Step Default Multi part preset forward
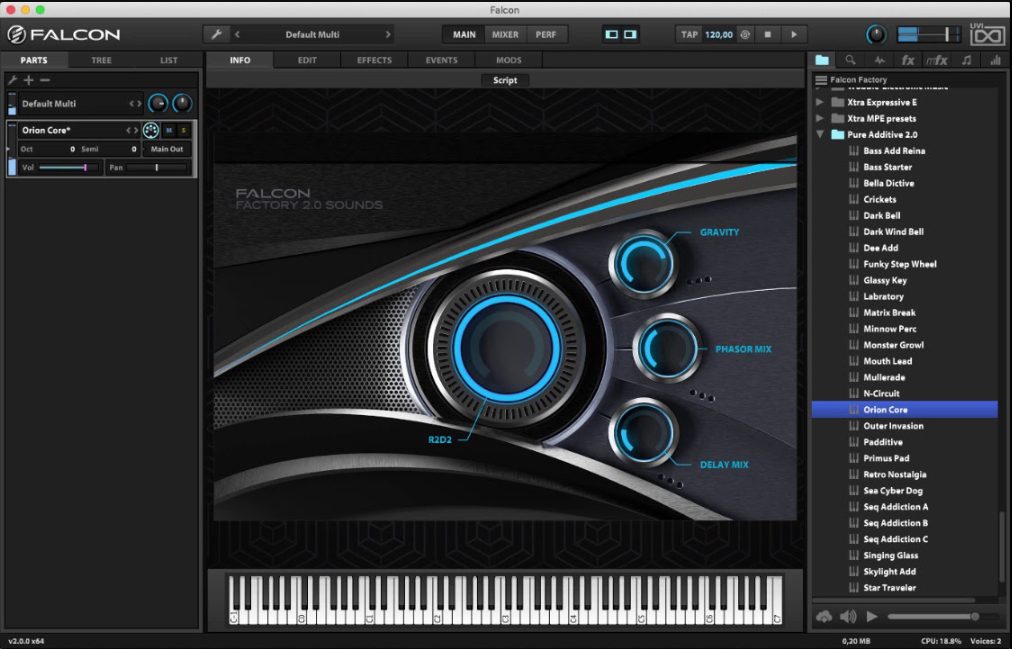Image resolution: width=1012 pixels, height=649 pixels. tap(139, 103)
